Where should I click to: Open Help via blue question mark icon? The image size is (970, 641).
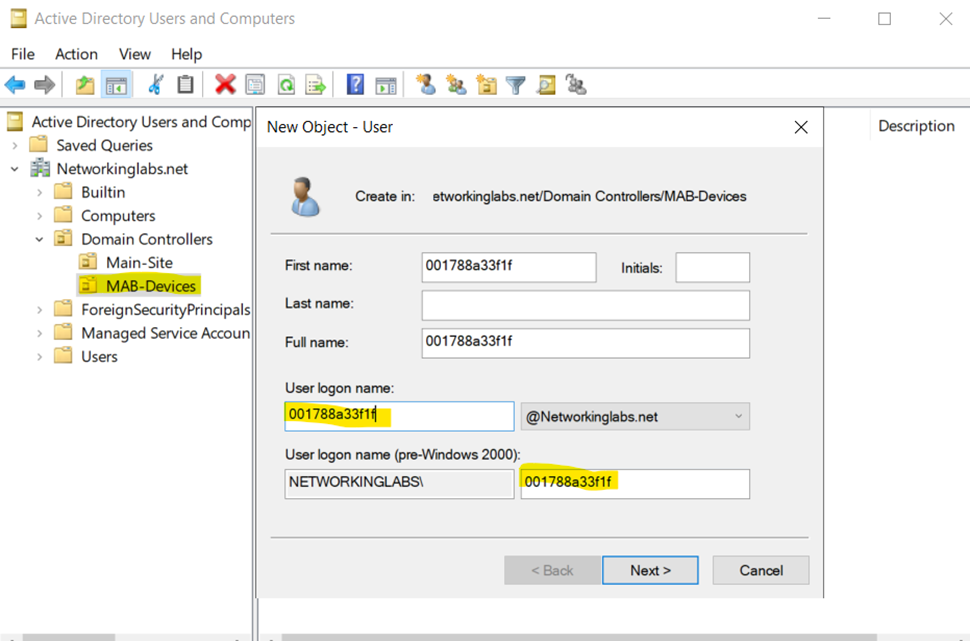click(x=355, y=84)
